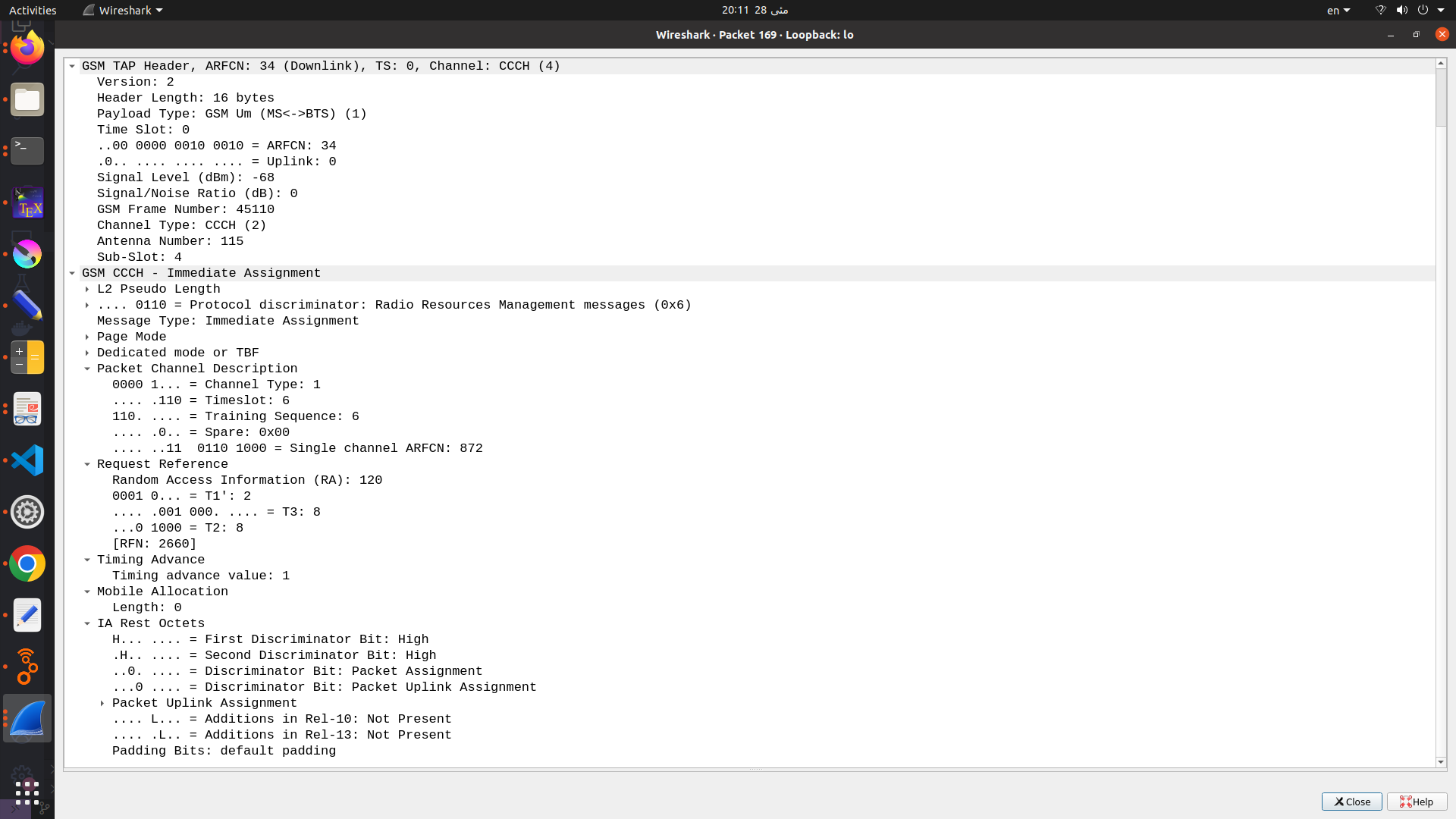Launch the Terminal from the dock

pos(27,151)
